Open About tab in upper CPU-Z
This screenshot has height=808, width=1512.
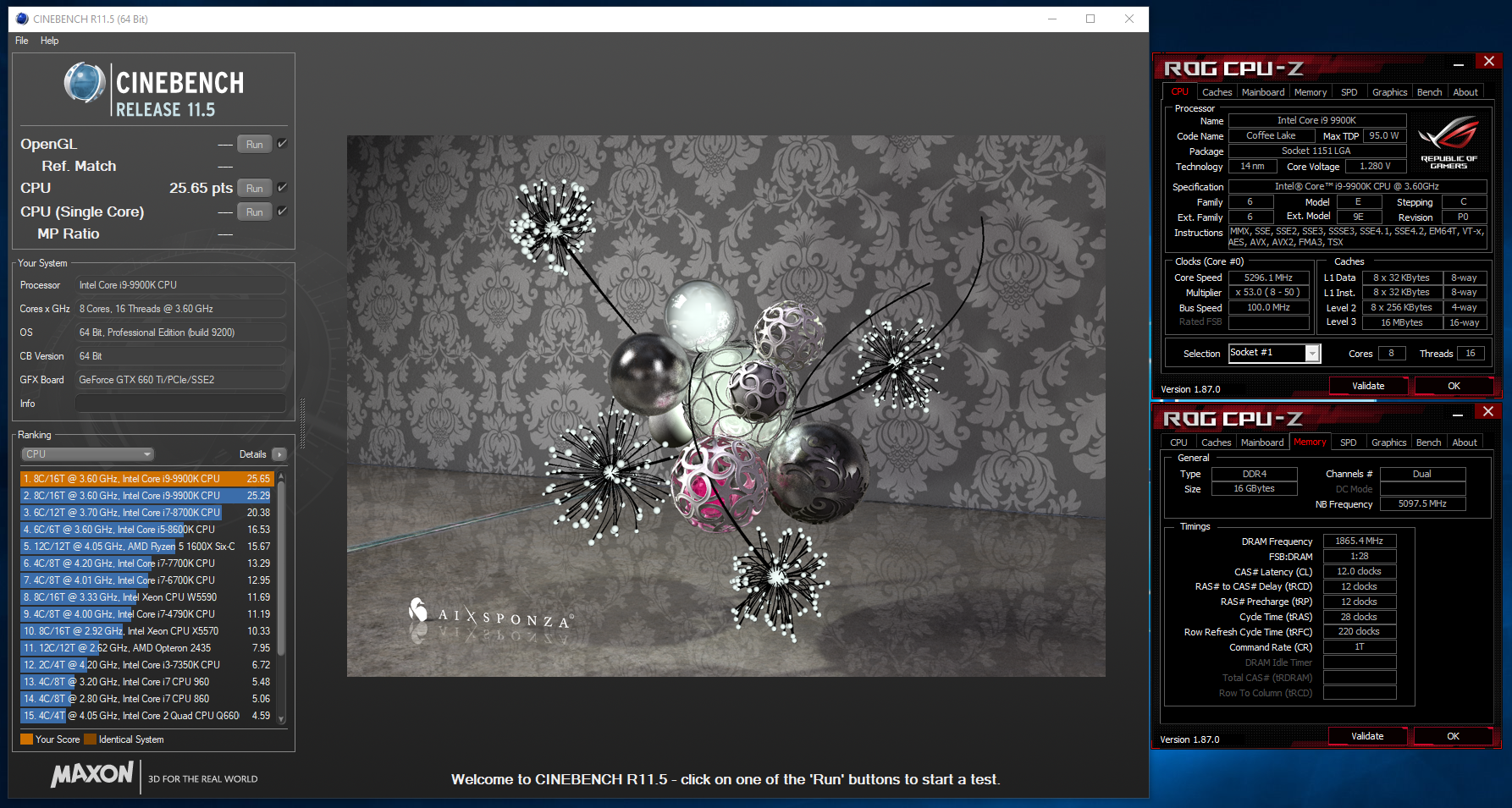click(x=1465, y=92)
